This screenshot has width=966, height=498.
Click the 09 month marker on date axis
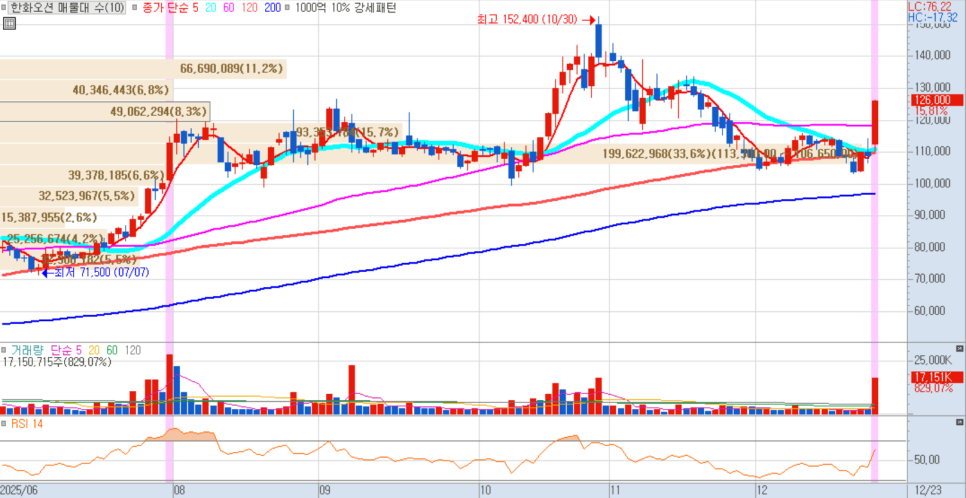tap(325, 491)
